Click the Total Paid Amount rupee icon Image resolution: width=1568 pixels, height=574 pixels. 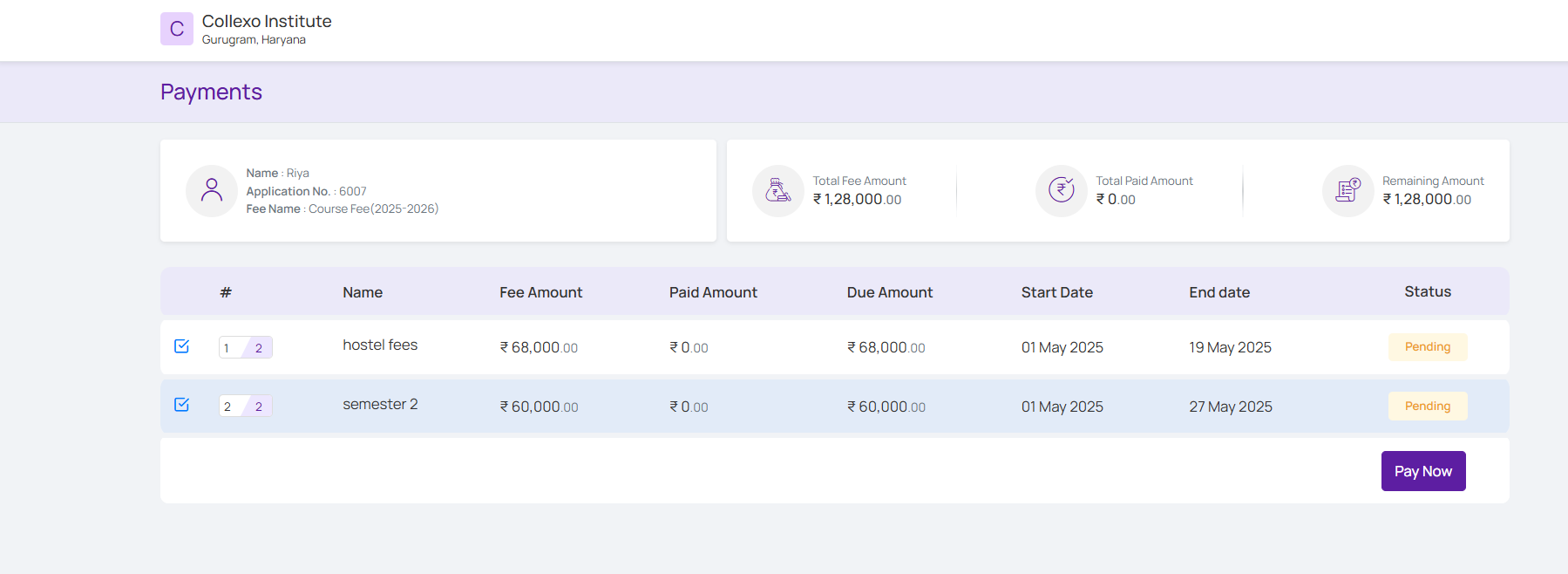(1061, 190)
